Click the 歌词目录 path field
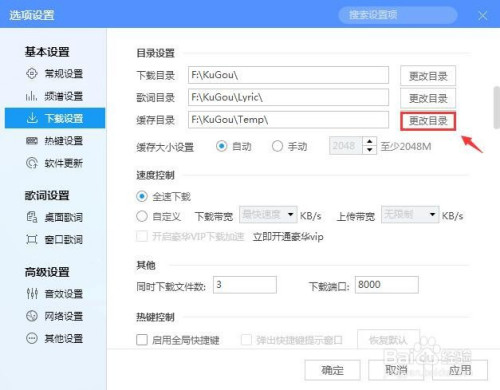500x390 pixels. click(288, 97)
